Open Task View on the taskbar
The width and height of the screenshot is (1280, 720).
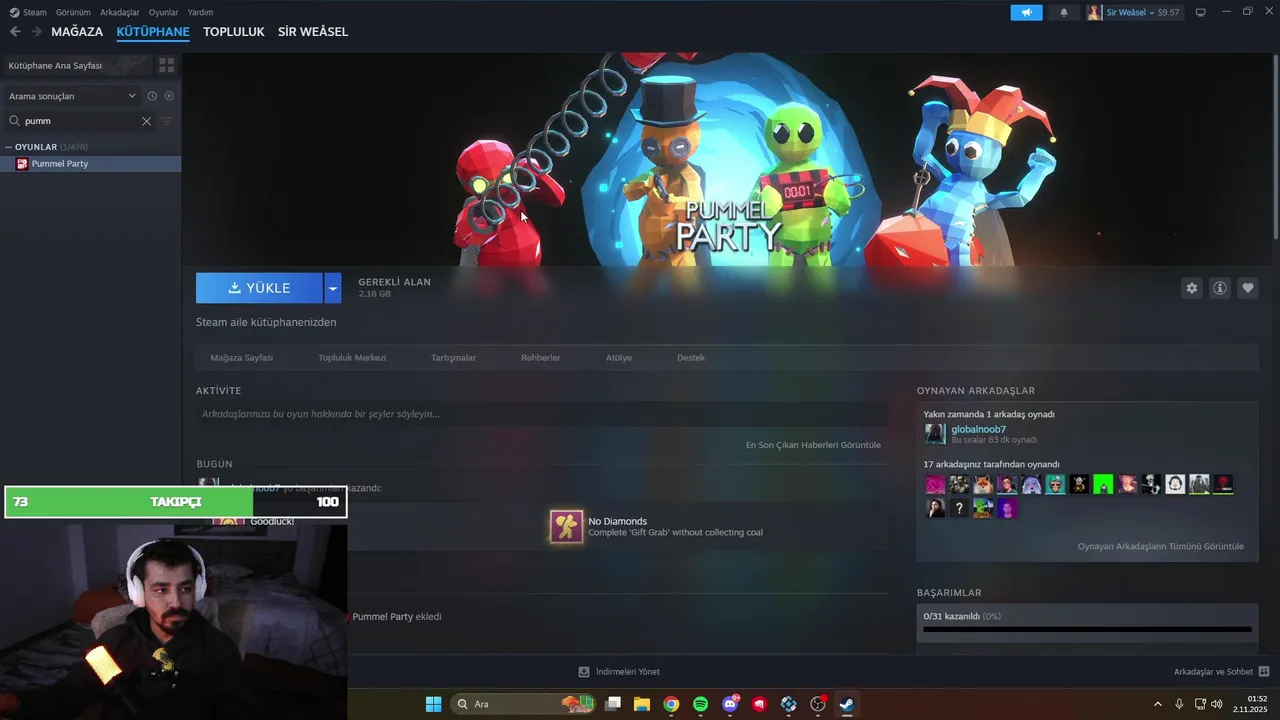613,704
